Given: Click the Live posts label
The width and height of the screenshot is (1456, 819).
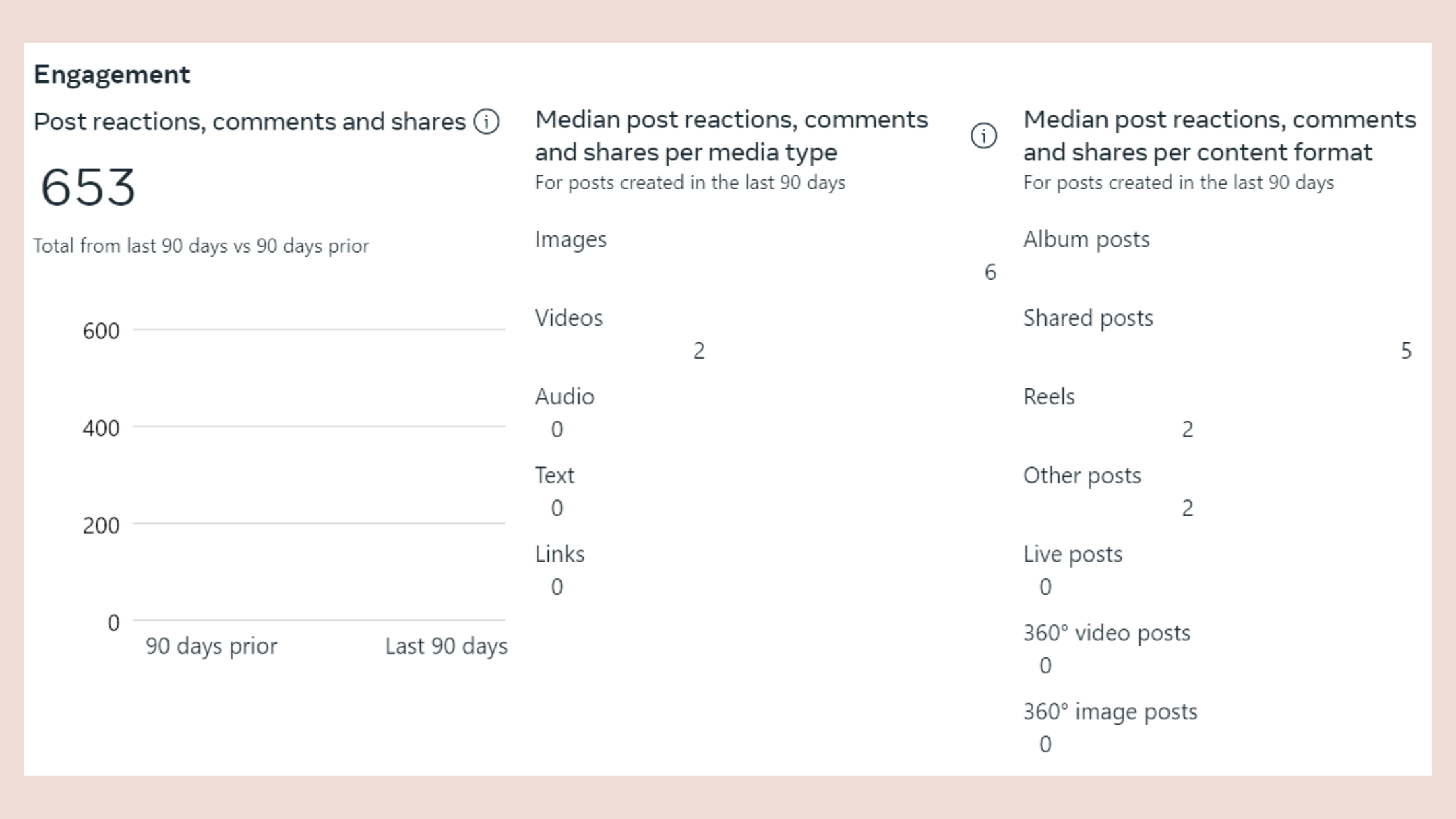Looking at the screenshot, I should click(1072, 555).
